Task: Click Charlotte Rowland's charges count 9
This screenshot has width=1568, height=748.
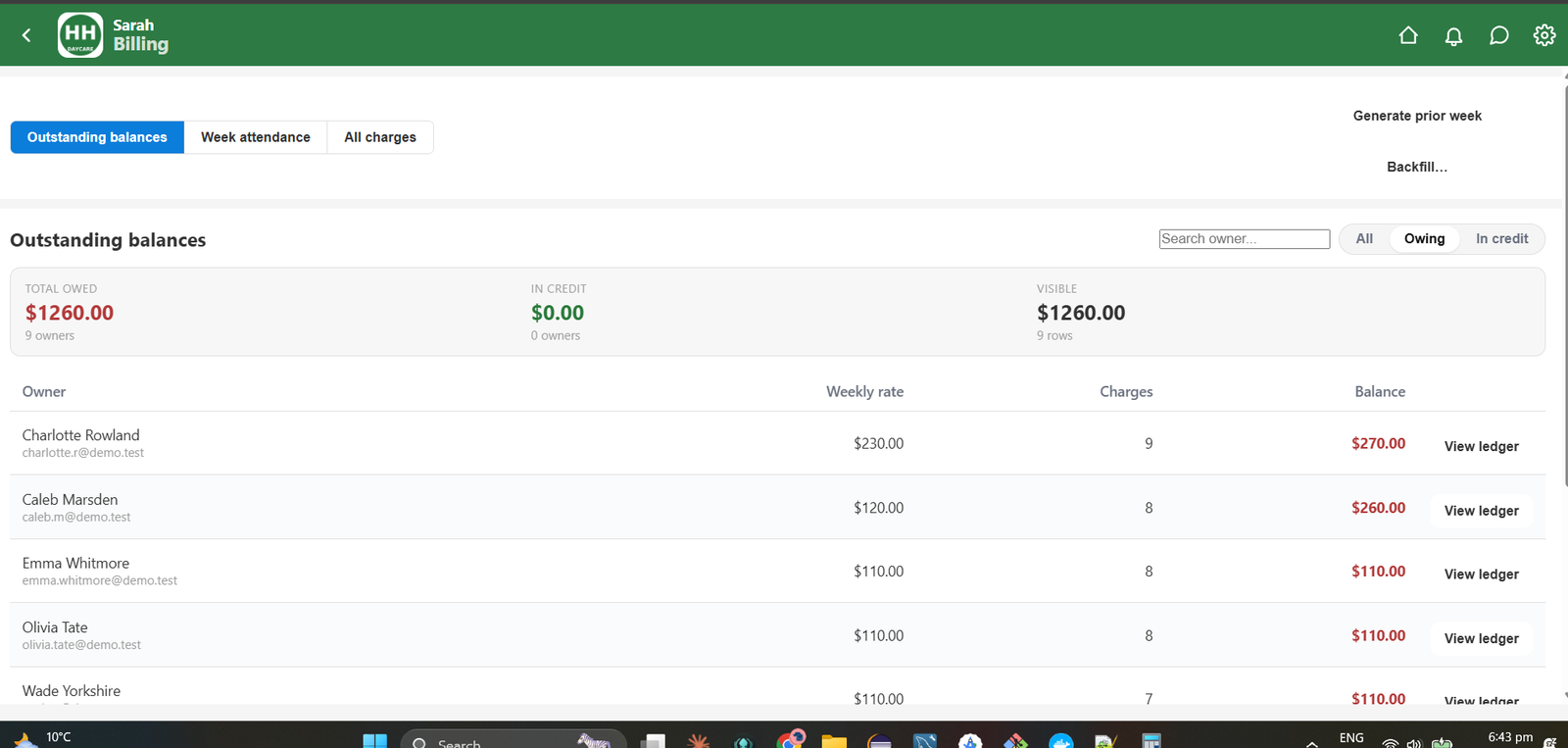Action: pyautogui.click(x=1149, y=443)
